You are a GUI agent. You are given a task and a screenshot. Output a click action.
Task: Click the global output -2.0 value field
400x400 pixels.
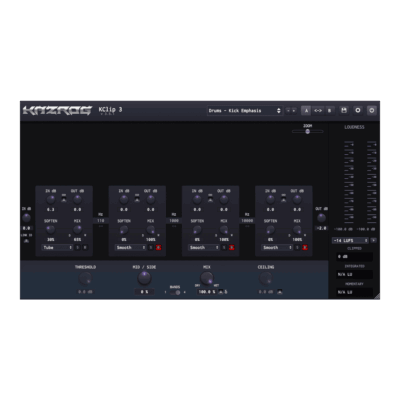(x=321, y=228)
